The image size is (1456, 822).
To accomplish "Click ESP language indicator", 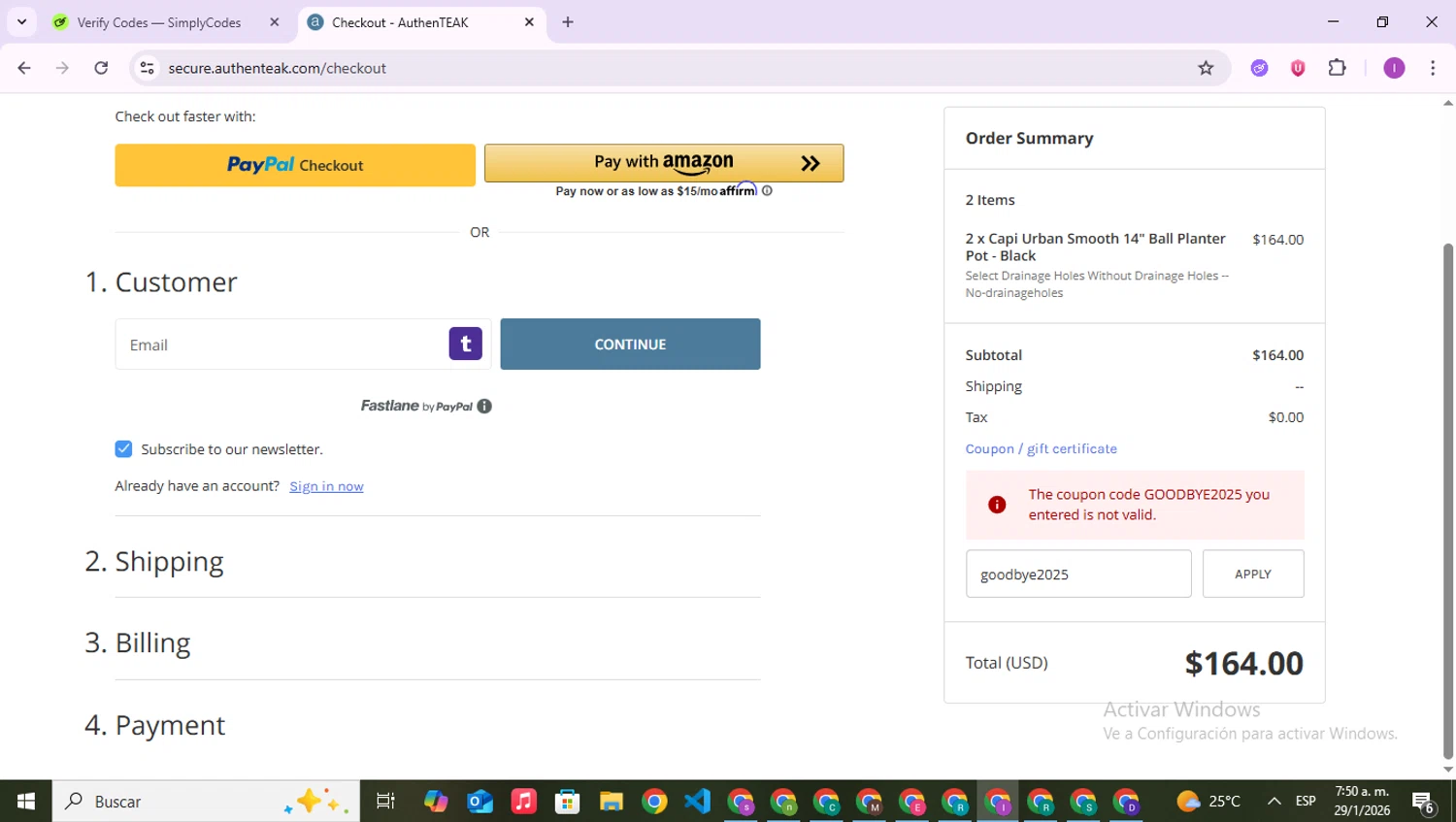I will coord(1306,802).
